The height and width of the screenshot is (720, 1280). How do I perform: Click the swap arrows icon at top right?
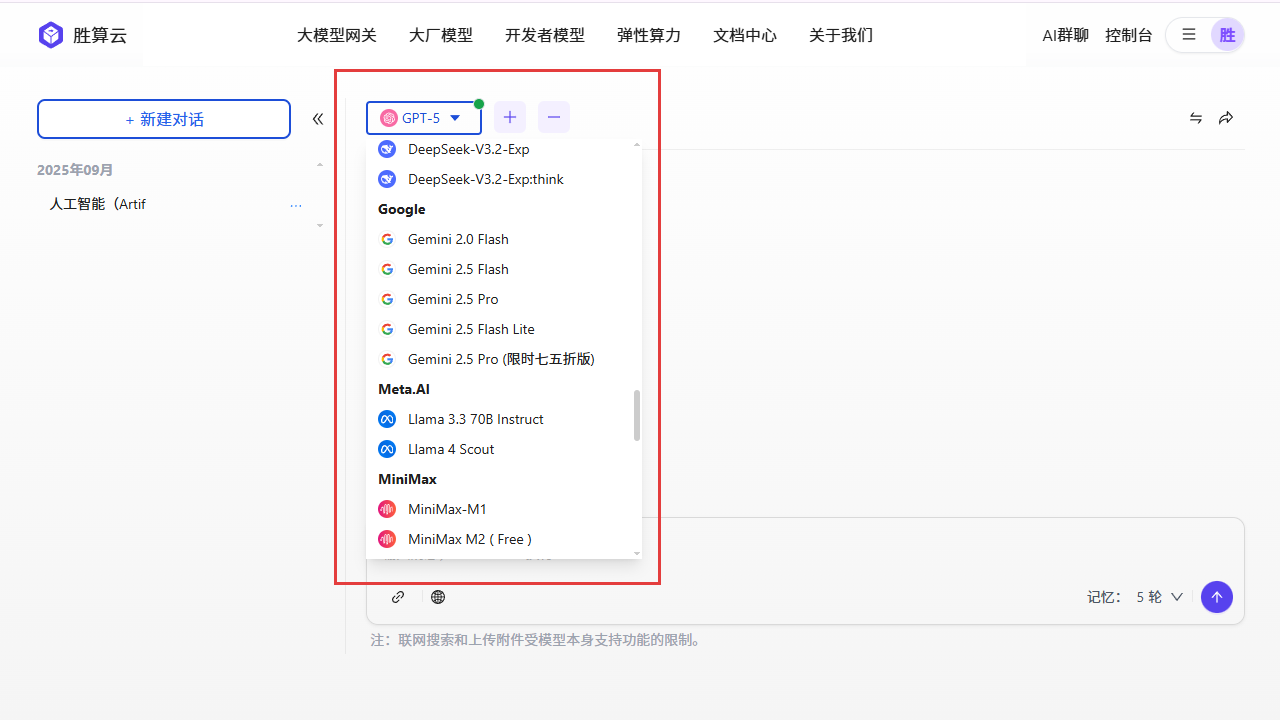[1196, 118]
